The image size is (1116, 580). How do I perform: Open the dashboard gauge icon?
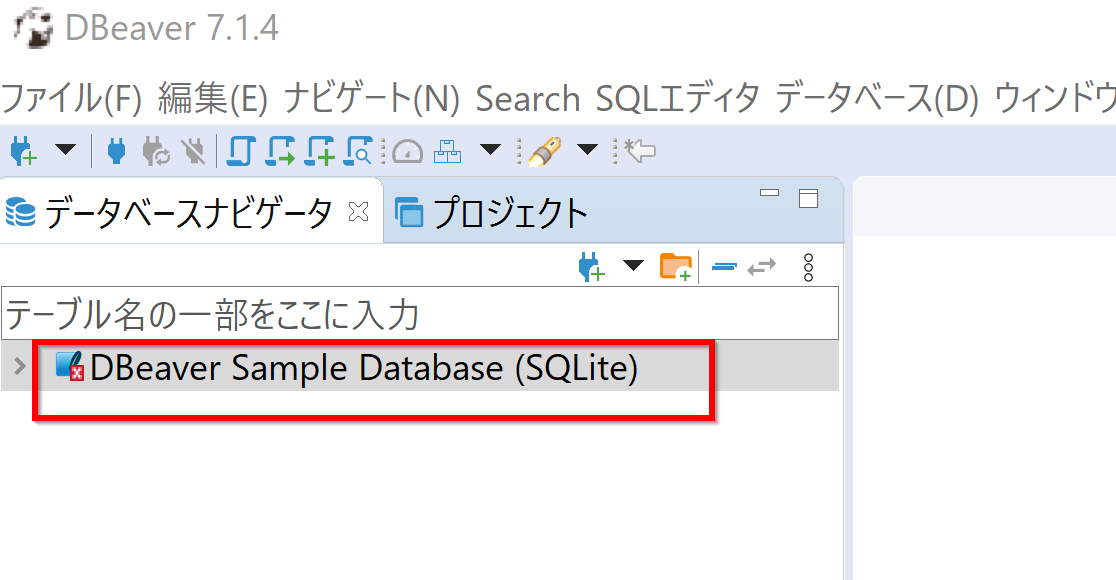click(x=408, y=152)
